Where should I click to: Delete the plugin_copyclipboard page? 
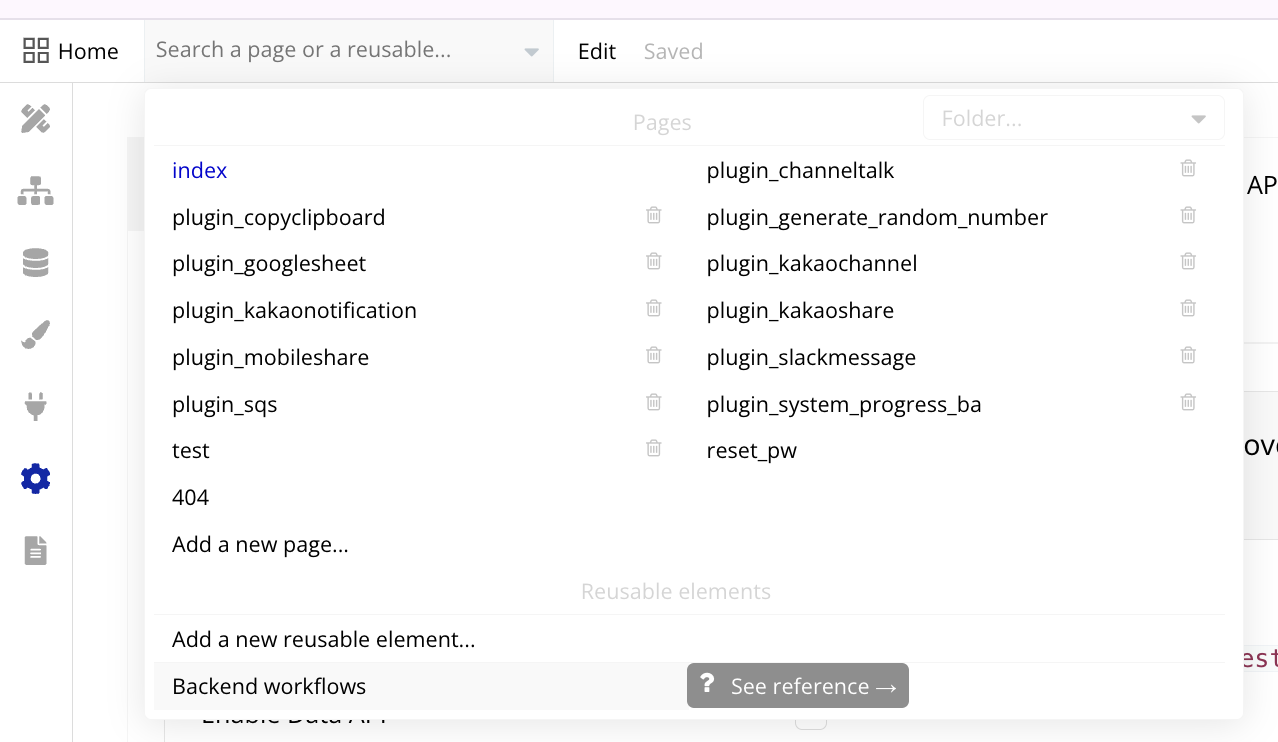[654, 215]
